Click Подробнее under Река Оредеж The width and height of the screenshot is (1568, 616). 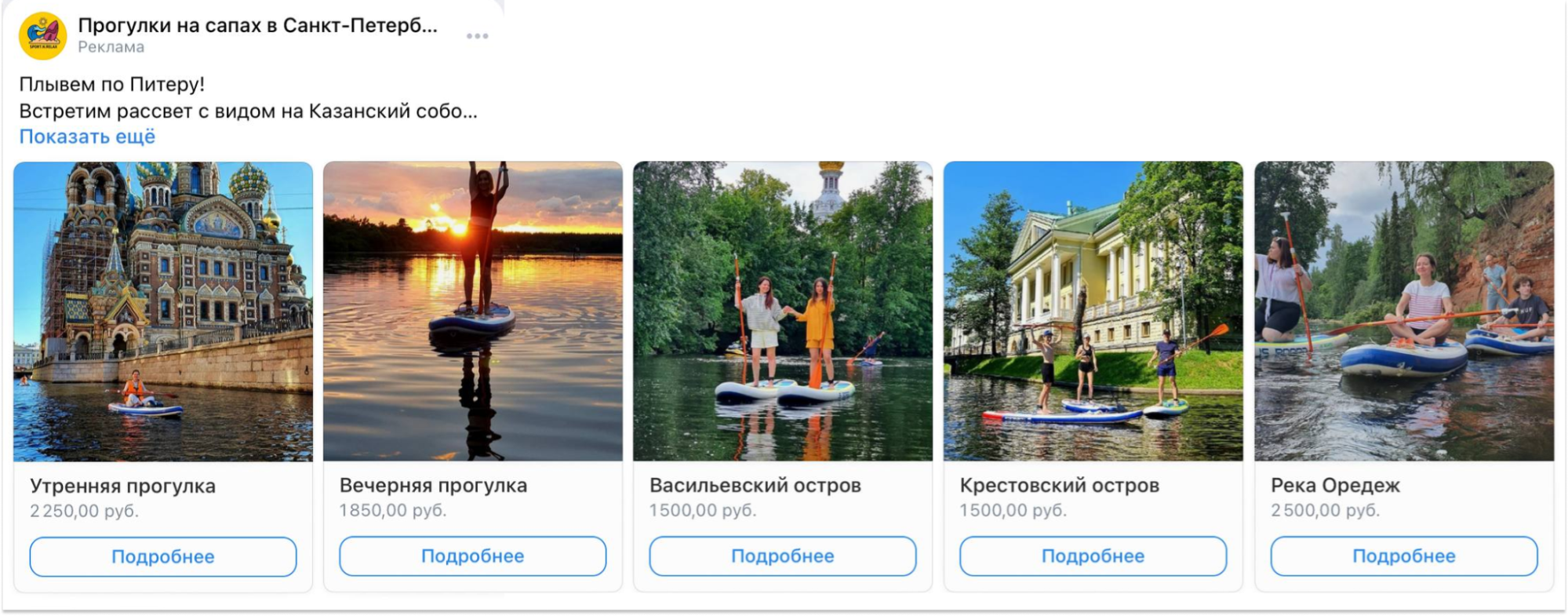coord(1404,556)
